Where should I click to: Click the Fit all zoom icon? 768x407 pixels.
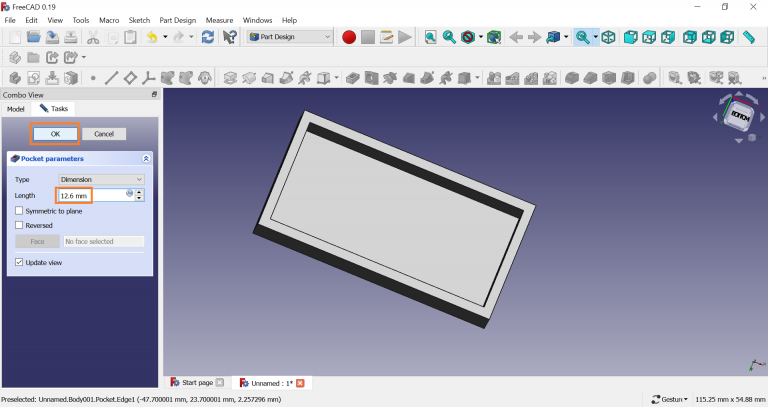[430, 37]
